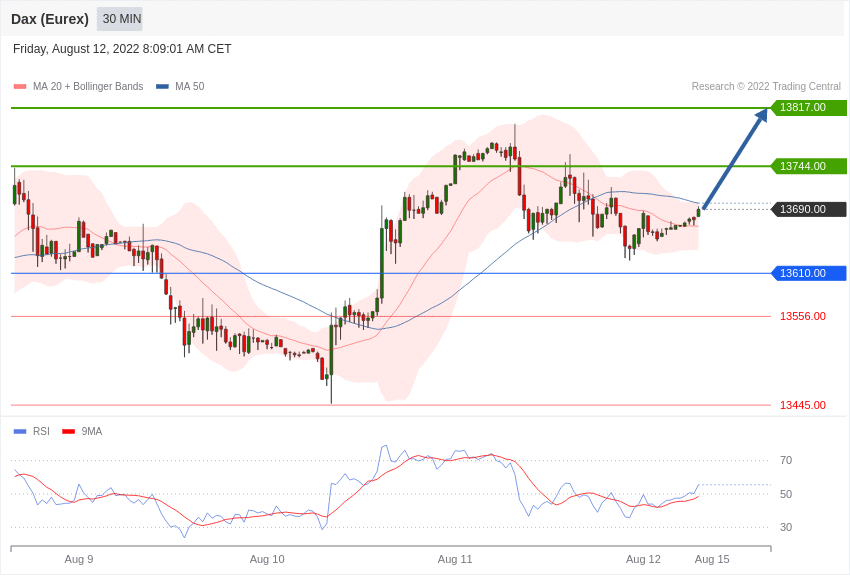
Task: Click the pink MA 20 legend swatch
Action: tap(20, 87)
